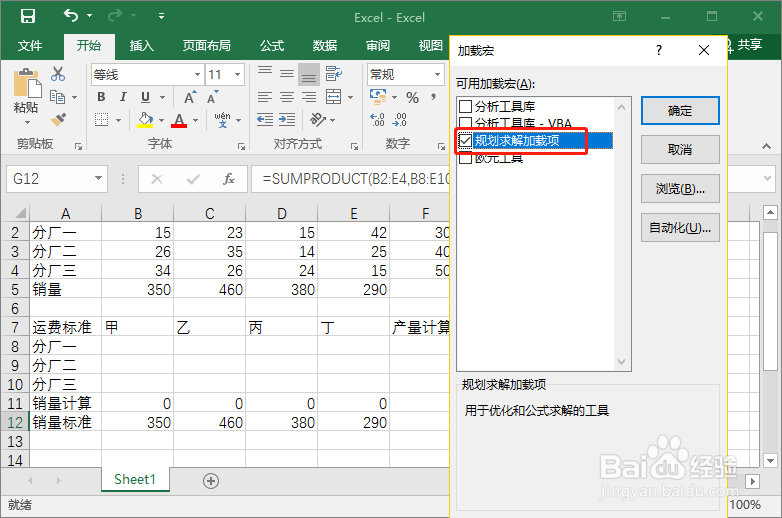This screenshot has height=518, width=782.
Task: Click the Copy icon
Action: click(58, 97)
